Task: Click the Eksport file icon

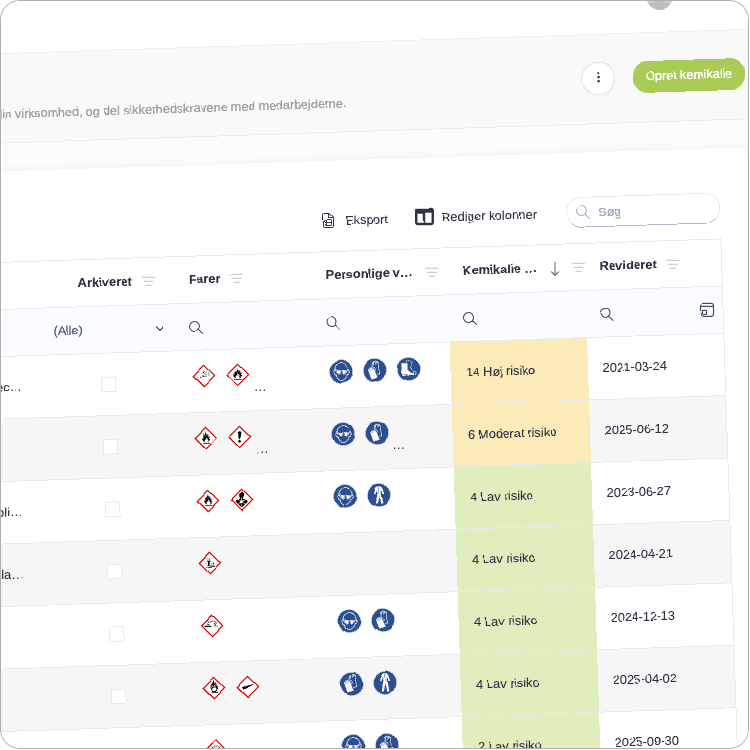Action: 328,220
